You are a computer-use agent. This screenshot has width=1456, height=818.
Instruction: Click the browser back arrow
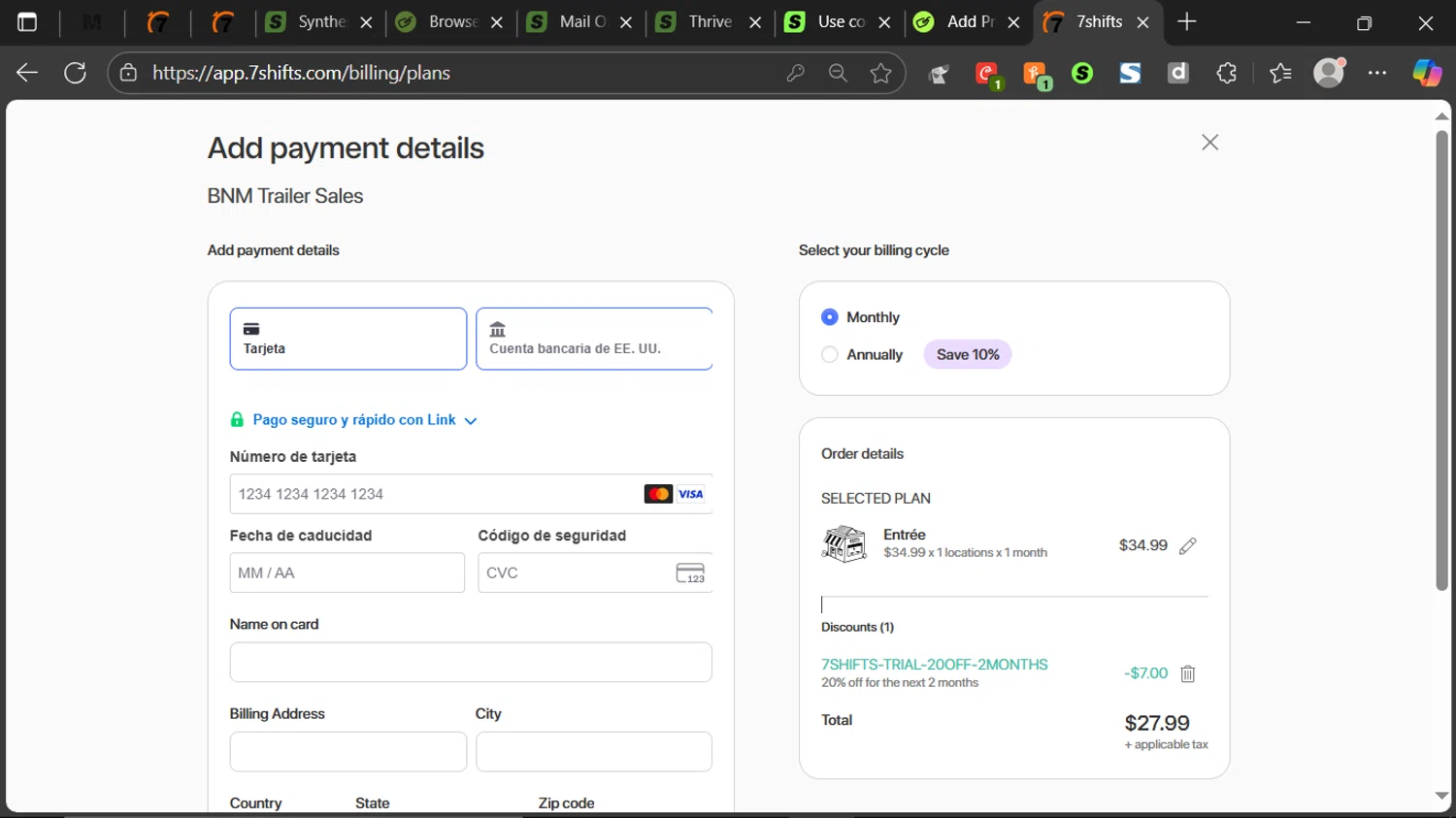pos(27,73)
